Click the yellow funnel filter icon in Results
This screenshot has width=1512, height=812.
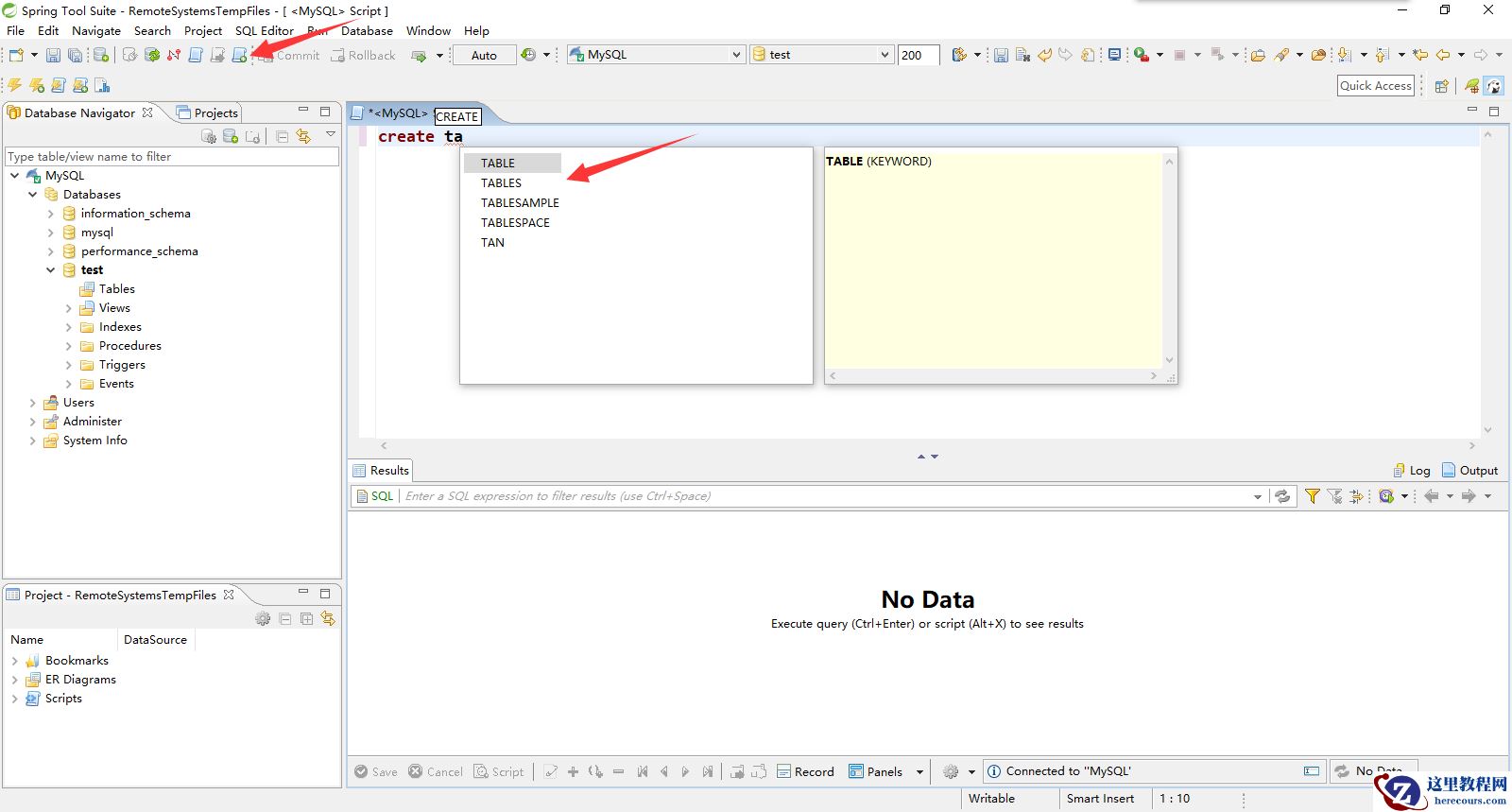[1313, 496]
